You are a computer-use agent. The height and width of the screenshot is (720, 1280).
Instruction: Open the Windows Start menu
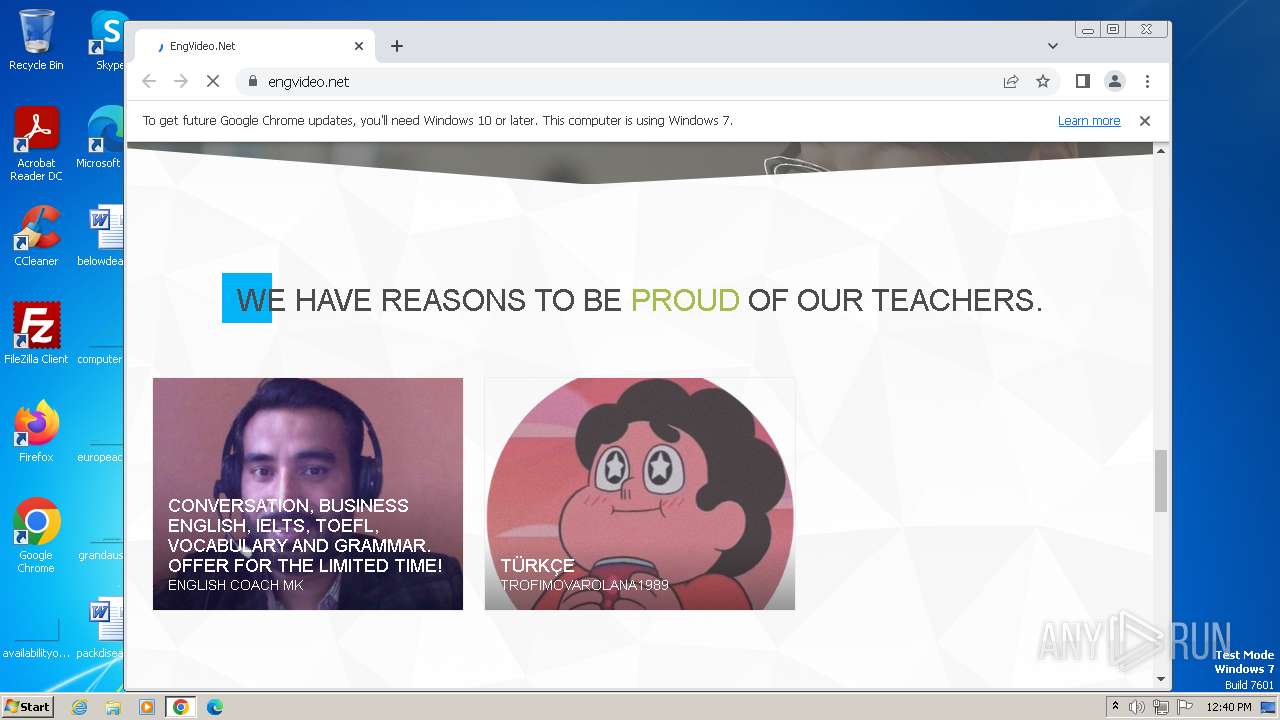point(28,706)
